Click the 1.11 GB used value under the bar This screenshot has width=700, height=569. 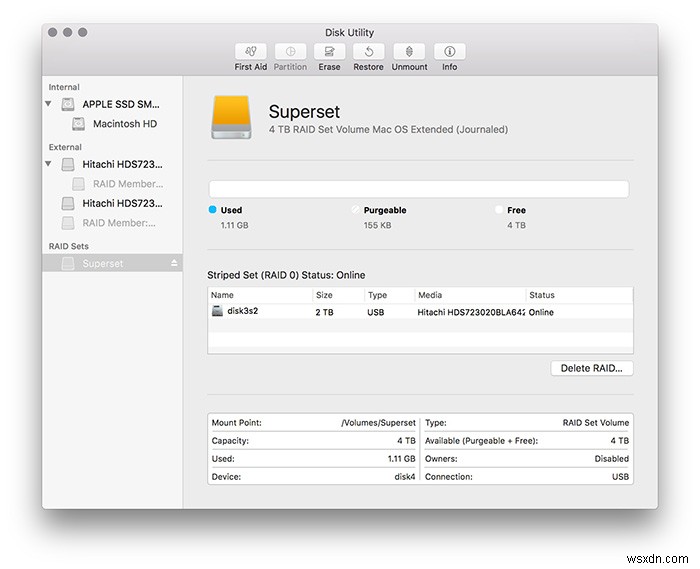tap(234, 225)
